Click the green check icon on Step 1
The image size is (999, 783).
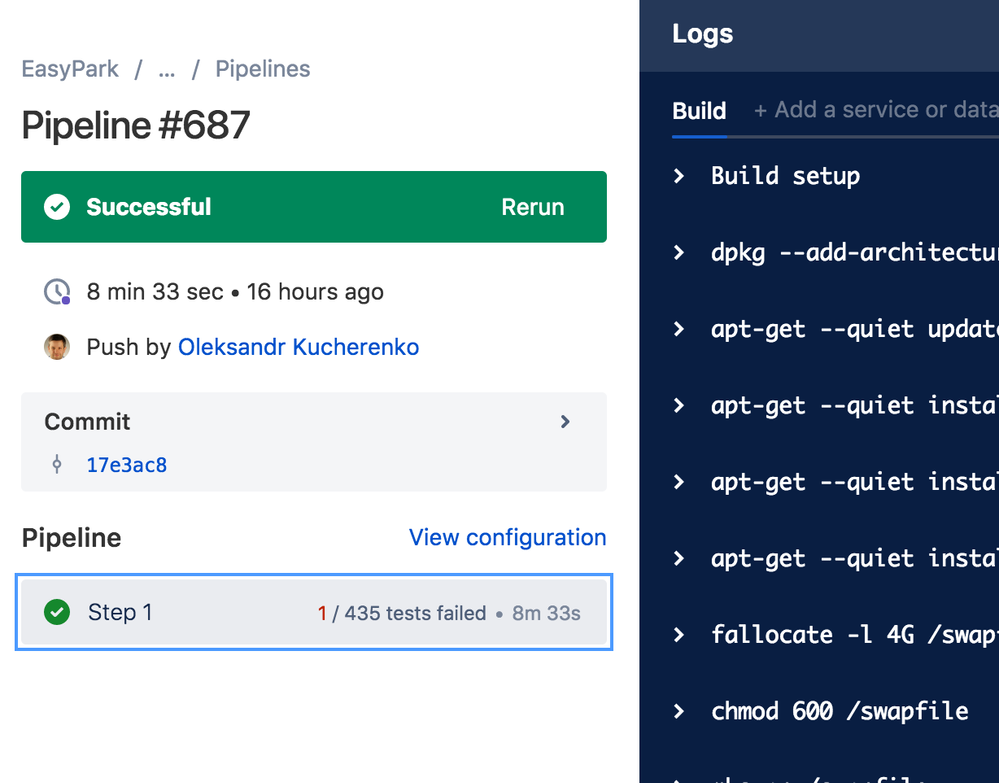(57, 612)
